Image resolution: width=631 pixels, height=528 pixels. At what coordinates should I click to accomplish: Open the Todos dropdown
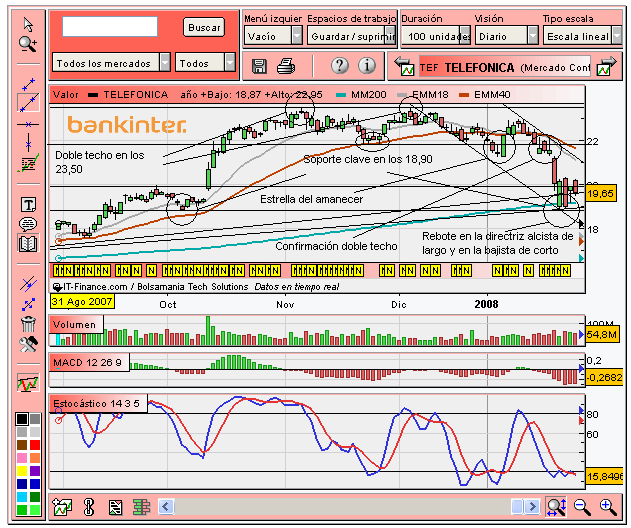205,63
